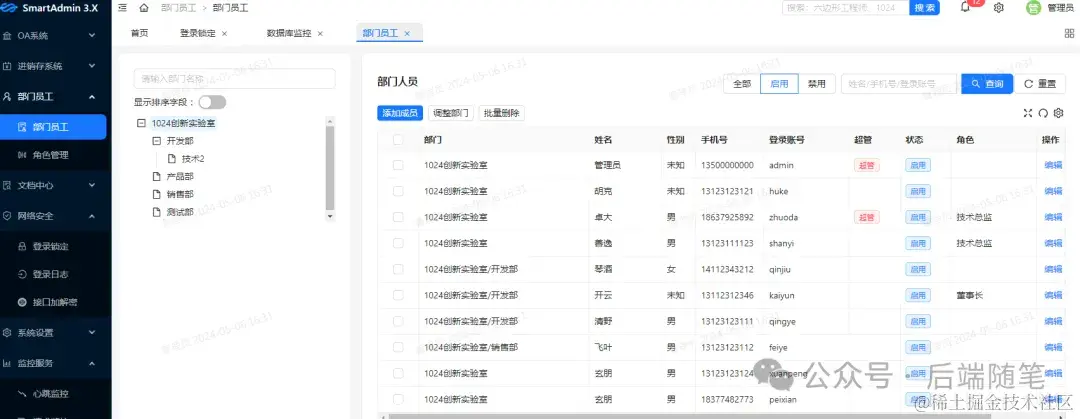Expand the 文档中心 sidebar menu
Image resolution: width=1080 pixels, height=419 pixels.
(53, 185)
